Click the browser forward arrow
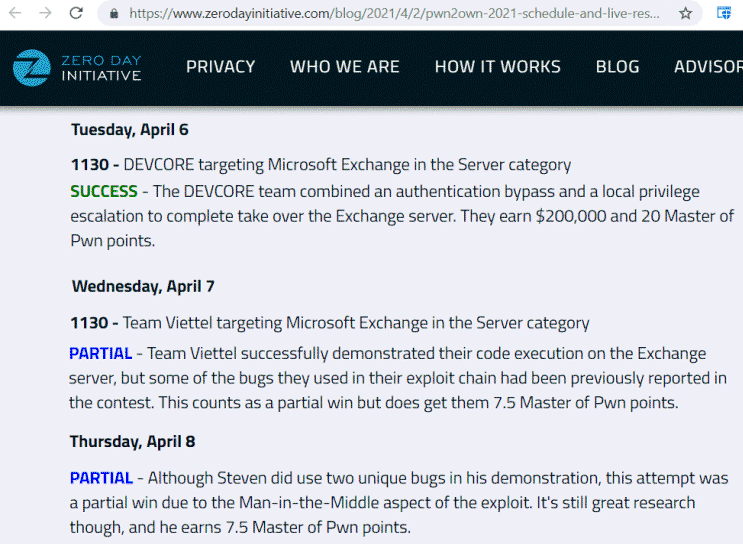743x544 pixels. tap(45, 13)
